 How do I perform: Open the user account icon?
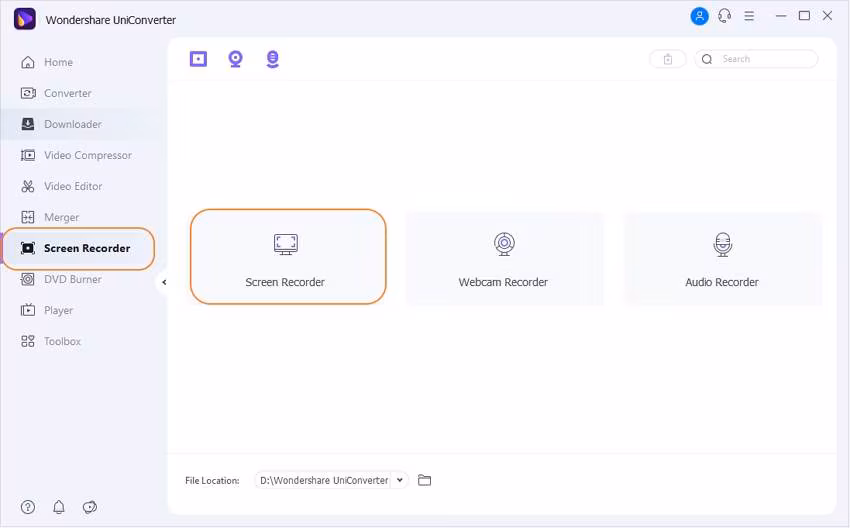(x=699, y=16)
